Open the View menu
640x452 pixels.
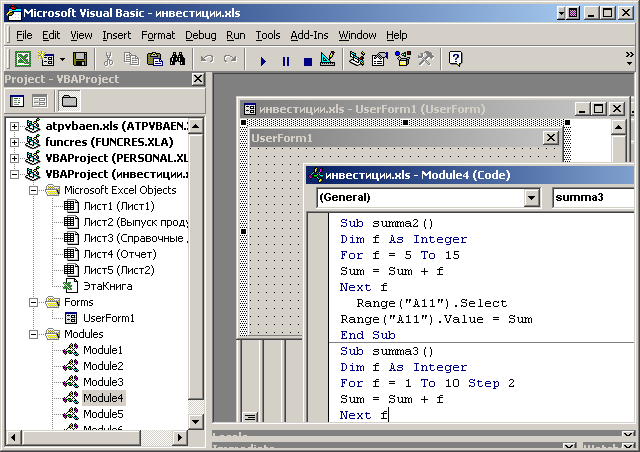point(81,36)
